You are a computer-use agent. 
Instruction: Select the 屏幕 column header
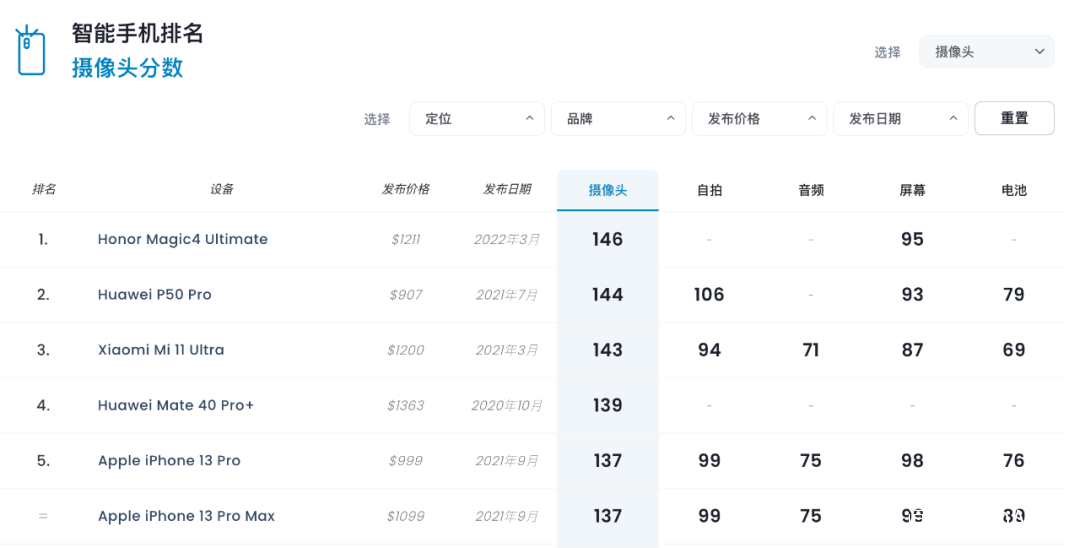[x=912, y=190]
